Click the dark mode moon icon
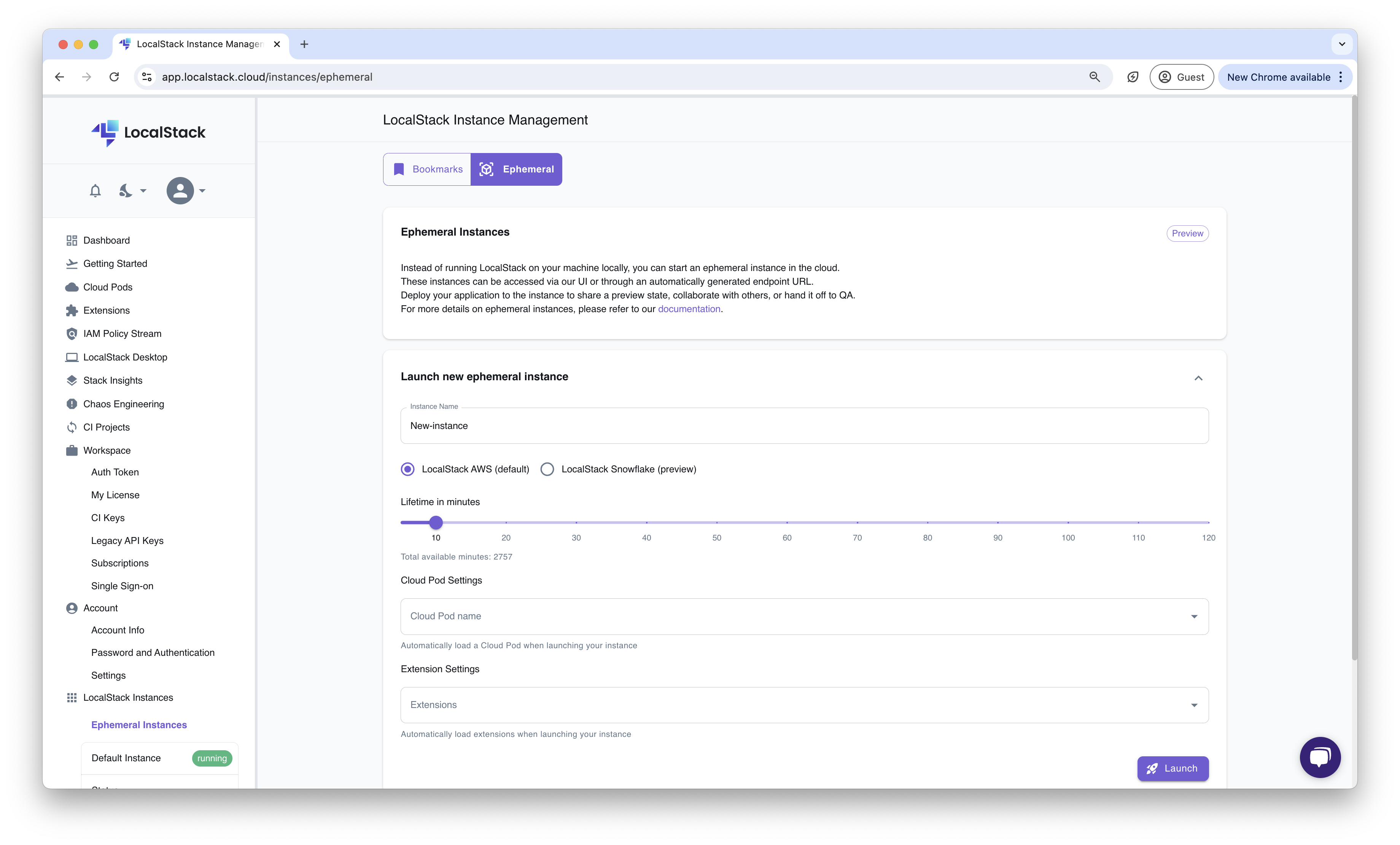Image resolution: width=1400 pixels, height=845 pixels. tap(126, 190)
